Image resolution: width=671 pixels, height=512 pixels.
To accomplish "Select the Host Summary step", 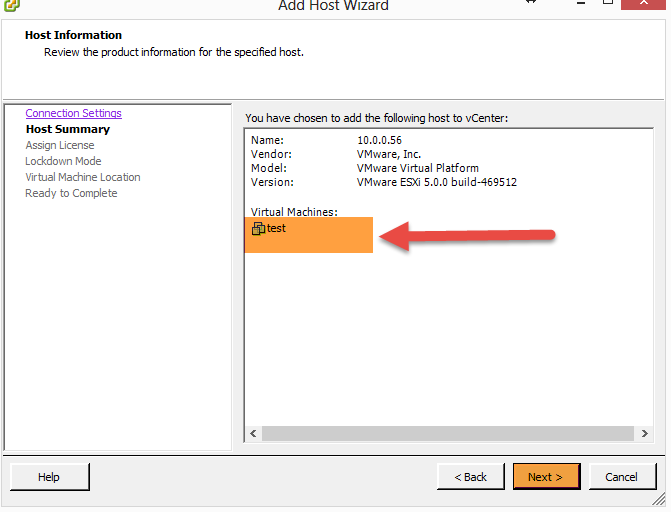I will click(x=68, y=129).
